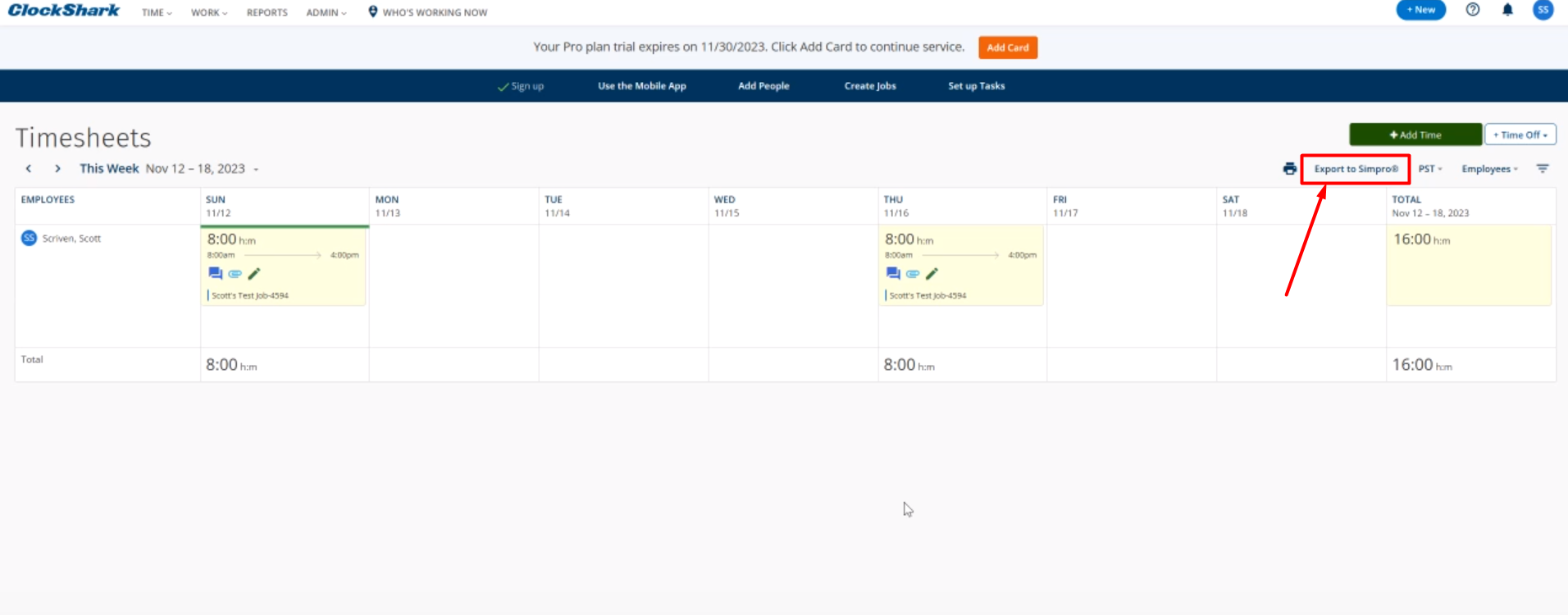This screenshot has width=1568, height=615.
Task: Open the notifications bell
Action: tap(1507, 11)
